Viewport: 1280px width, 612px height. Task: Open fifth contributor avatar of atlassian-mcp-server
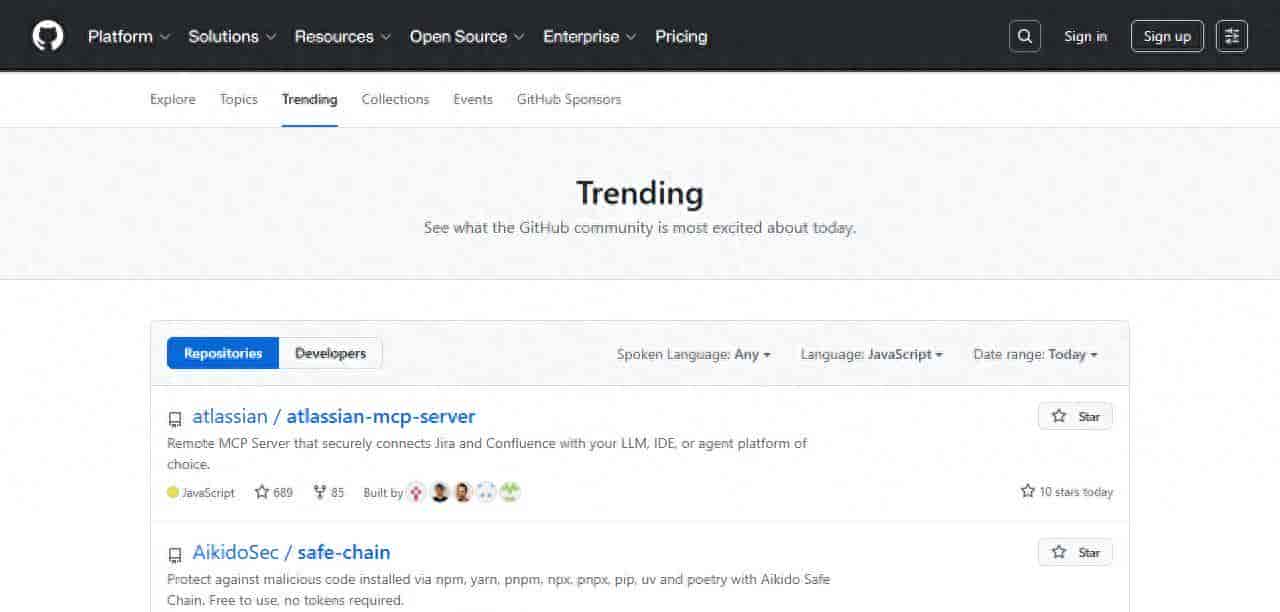510,492
